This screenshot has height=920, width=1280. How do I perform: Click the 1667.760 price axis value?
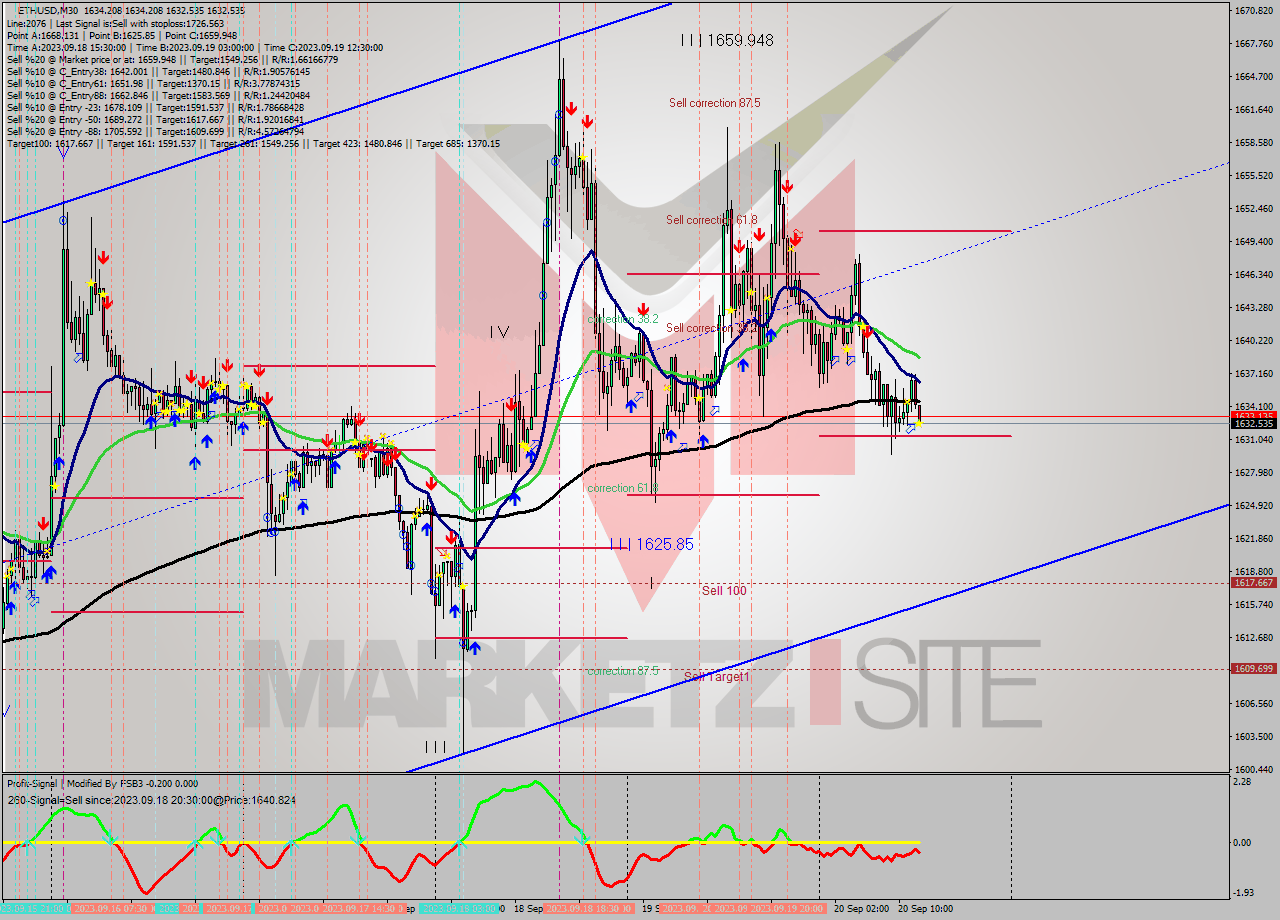(x=1253, y=43)
